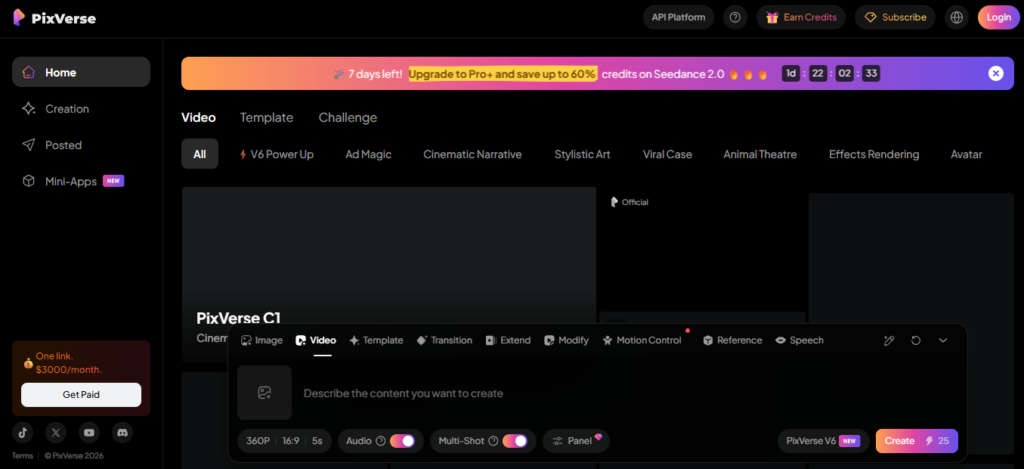Select the All category filter
This screenshot has width=1024, height=469.
[x=200, y=154]
